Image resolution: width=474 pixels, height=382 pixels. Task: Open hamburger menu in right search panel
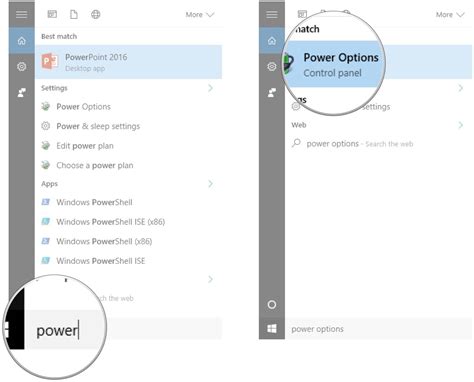tap(272, 14)
